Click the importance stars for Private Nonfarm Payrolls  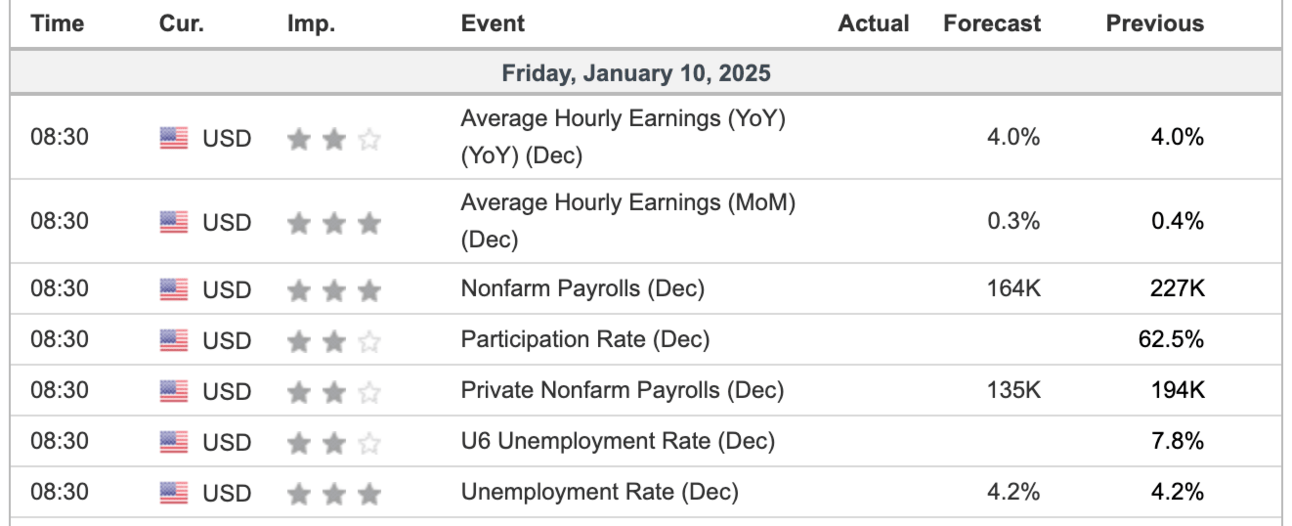point(334,391)
